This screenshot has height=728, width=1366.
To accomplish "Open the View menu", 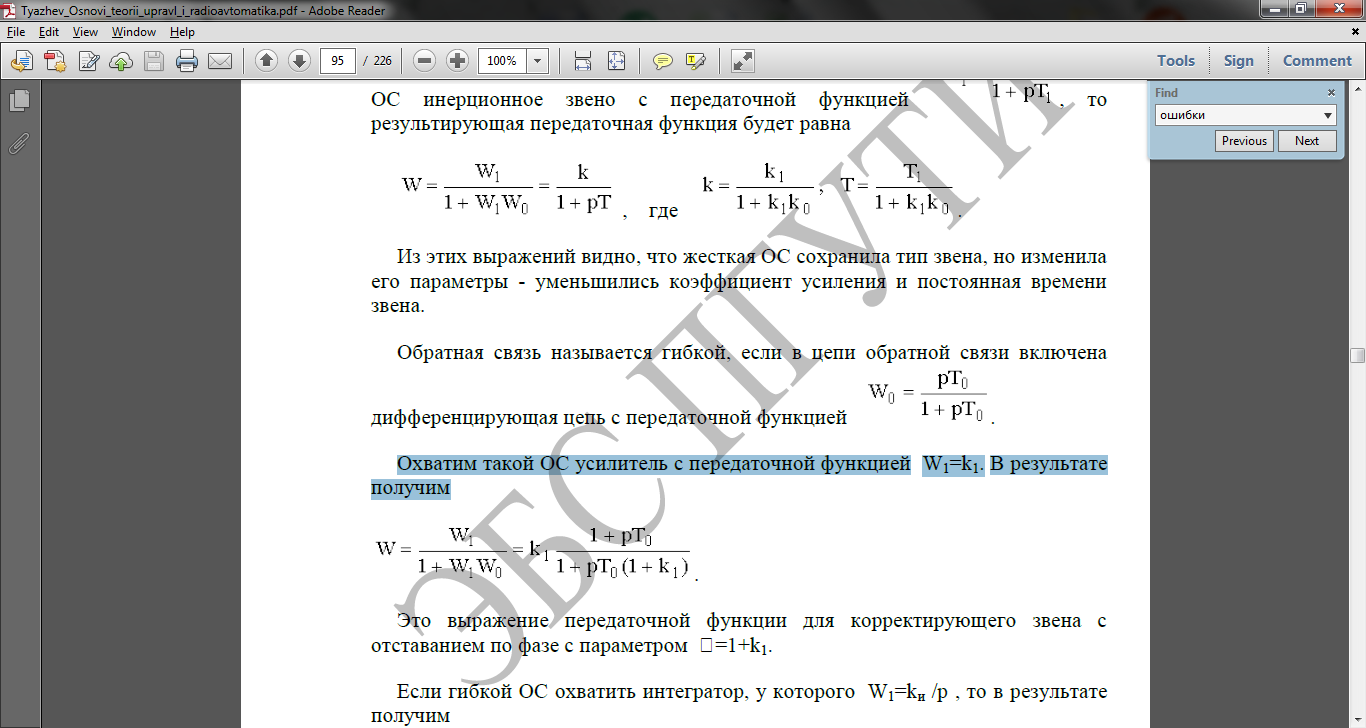I will tap(85, 32).
